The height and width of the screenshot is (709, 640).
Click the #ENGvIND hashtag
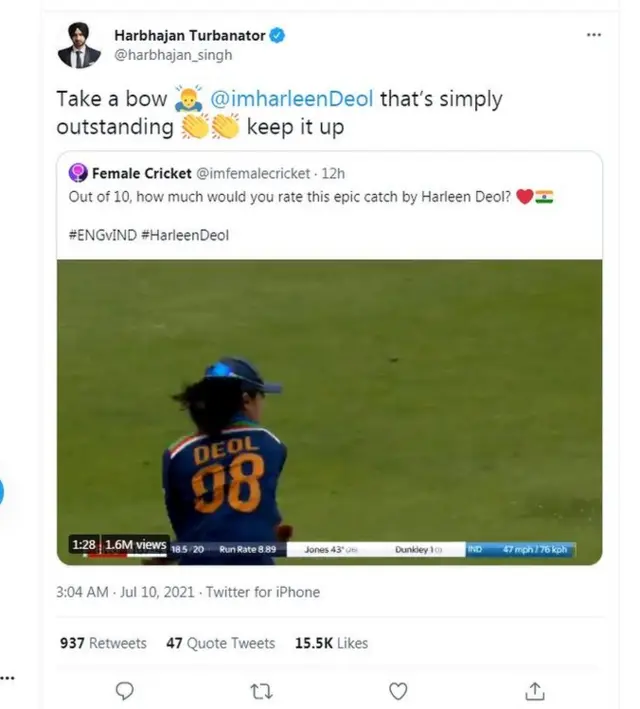(102, 236)
